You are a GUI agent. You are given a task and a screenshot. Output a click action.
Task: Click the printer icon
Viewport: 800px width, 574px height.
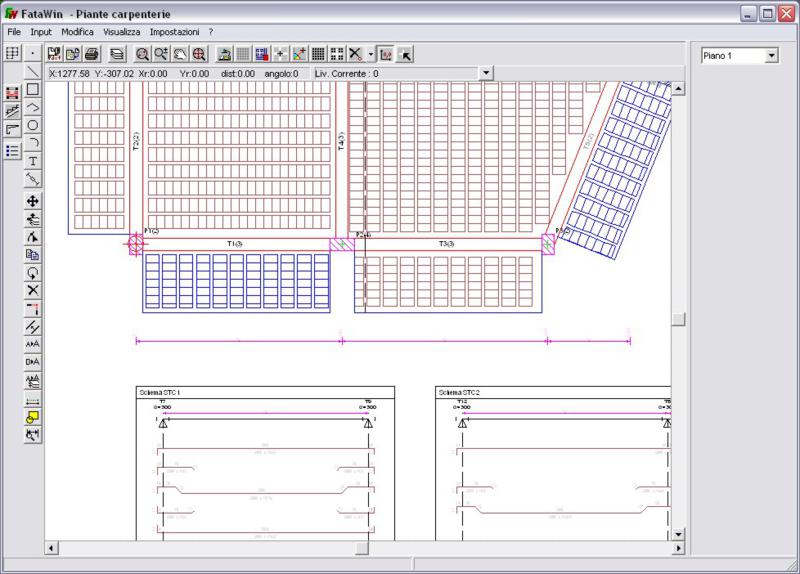pos(92,54)
